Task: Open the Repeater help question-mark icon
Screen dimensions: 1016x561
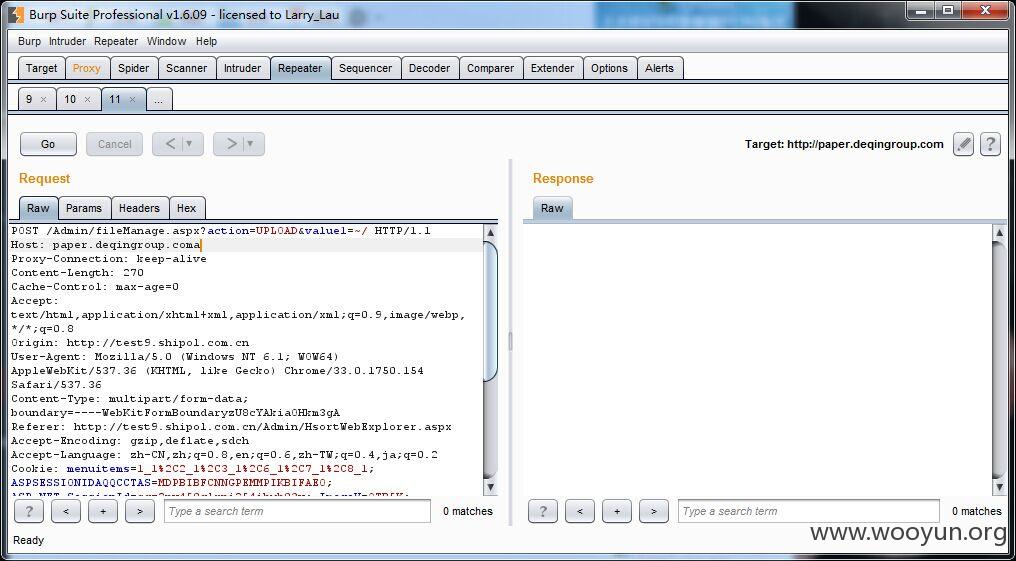Action: point(990,144)
